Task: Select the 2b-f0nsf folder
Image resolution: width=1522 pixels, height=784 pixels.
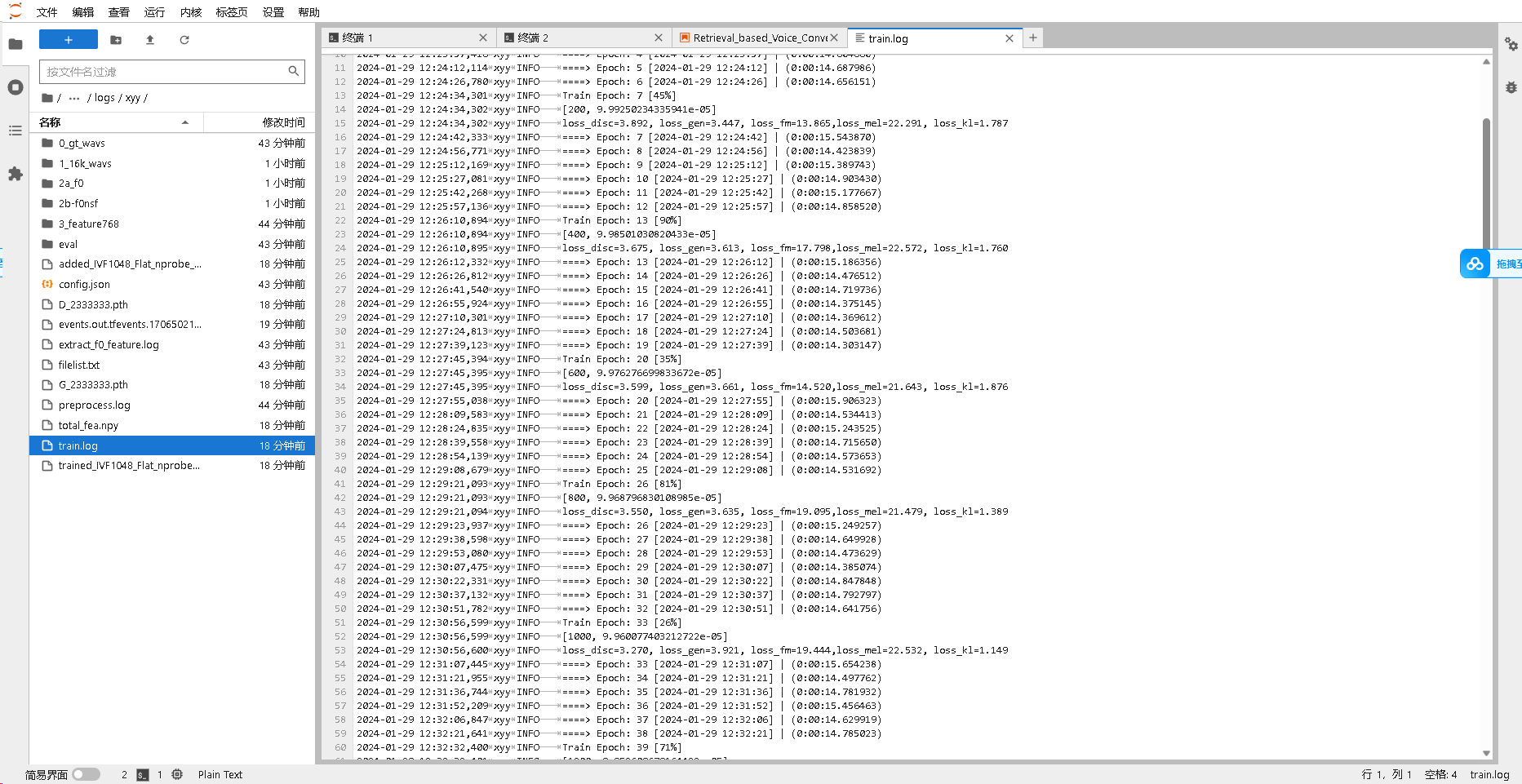Action: [172, 203]
